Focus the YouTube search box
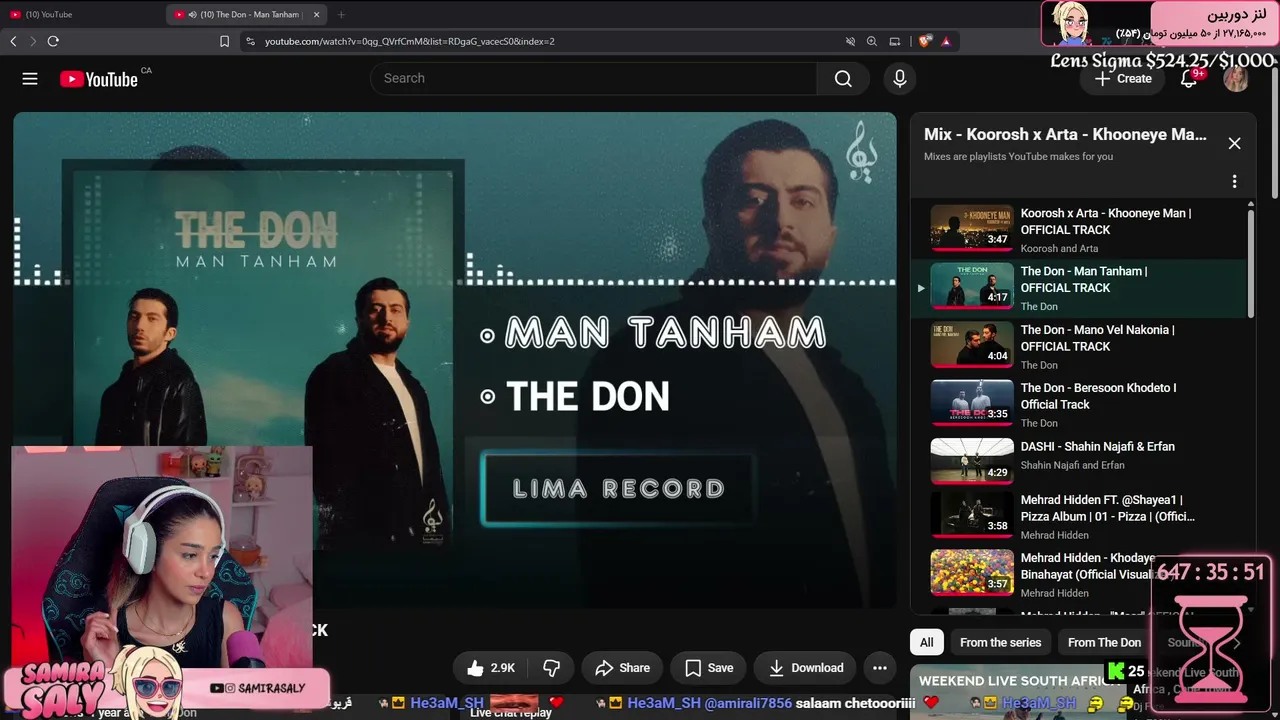The width and height of the screenshot is (1280, 720). tap(593, 79)
